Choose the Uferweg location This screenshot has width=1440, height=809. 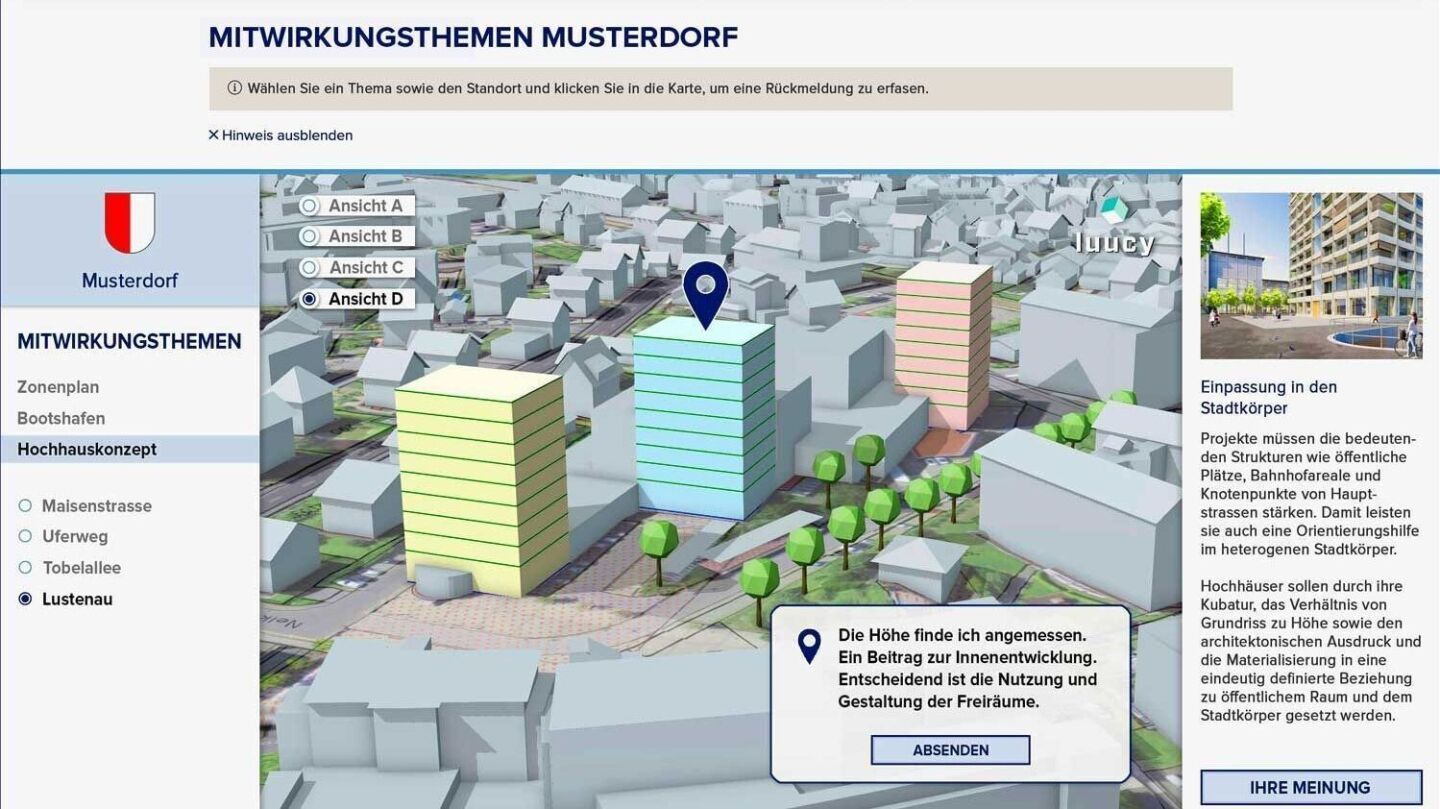coord(26,537)
